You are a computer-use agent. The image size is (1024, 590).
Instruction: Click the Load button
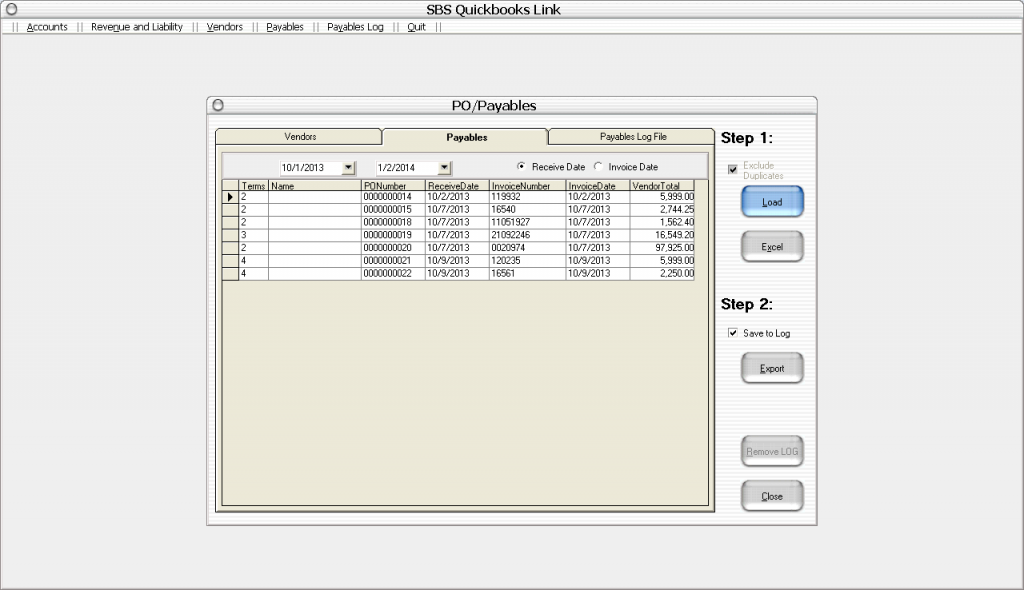tap(771, 201)
